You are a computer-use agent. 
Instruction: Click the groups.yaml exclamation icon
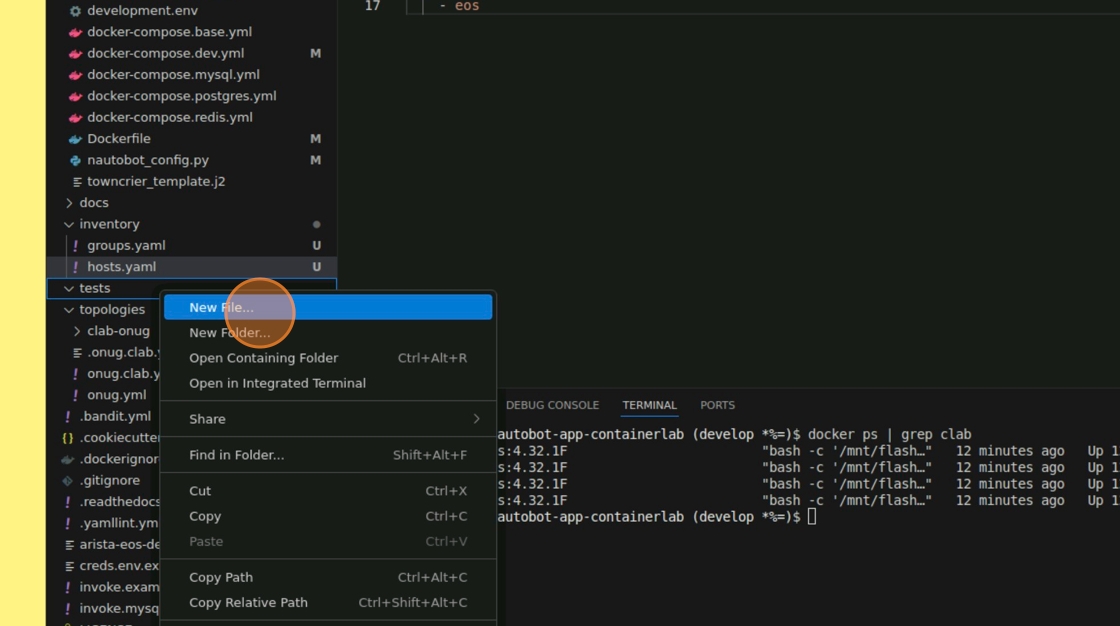(75, 246)
